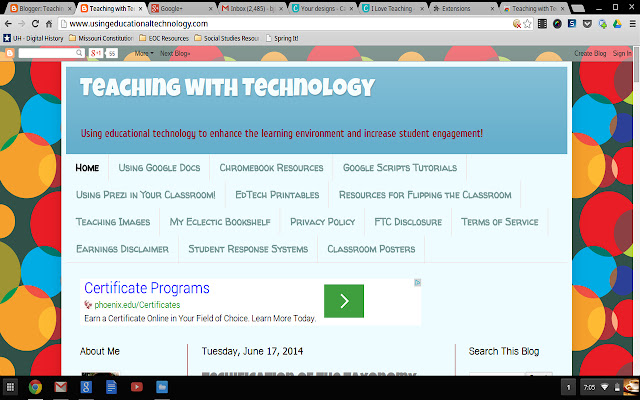Open the Missouri Constitution bookmark folder
640x400 pixels.
point(101,38)
